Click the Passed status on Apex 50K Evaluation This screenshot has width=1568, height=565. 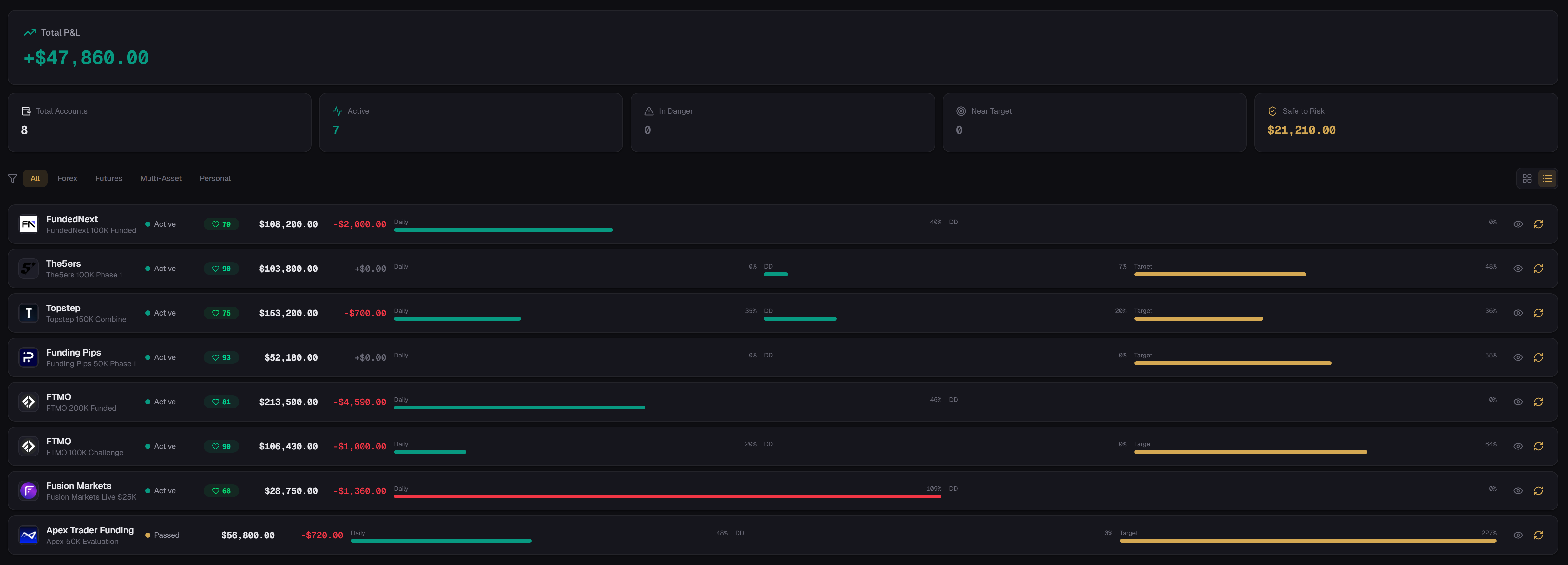pos(162,535)
